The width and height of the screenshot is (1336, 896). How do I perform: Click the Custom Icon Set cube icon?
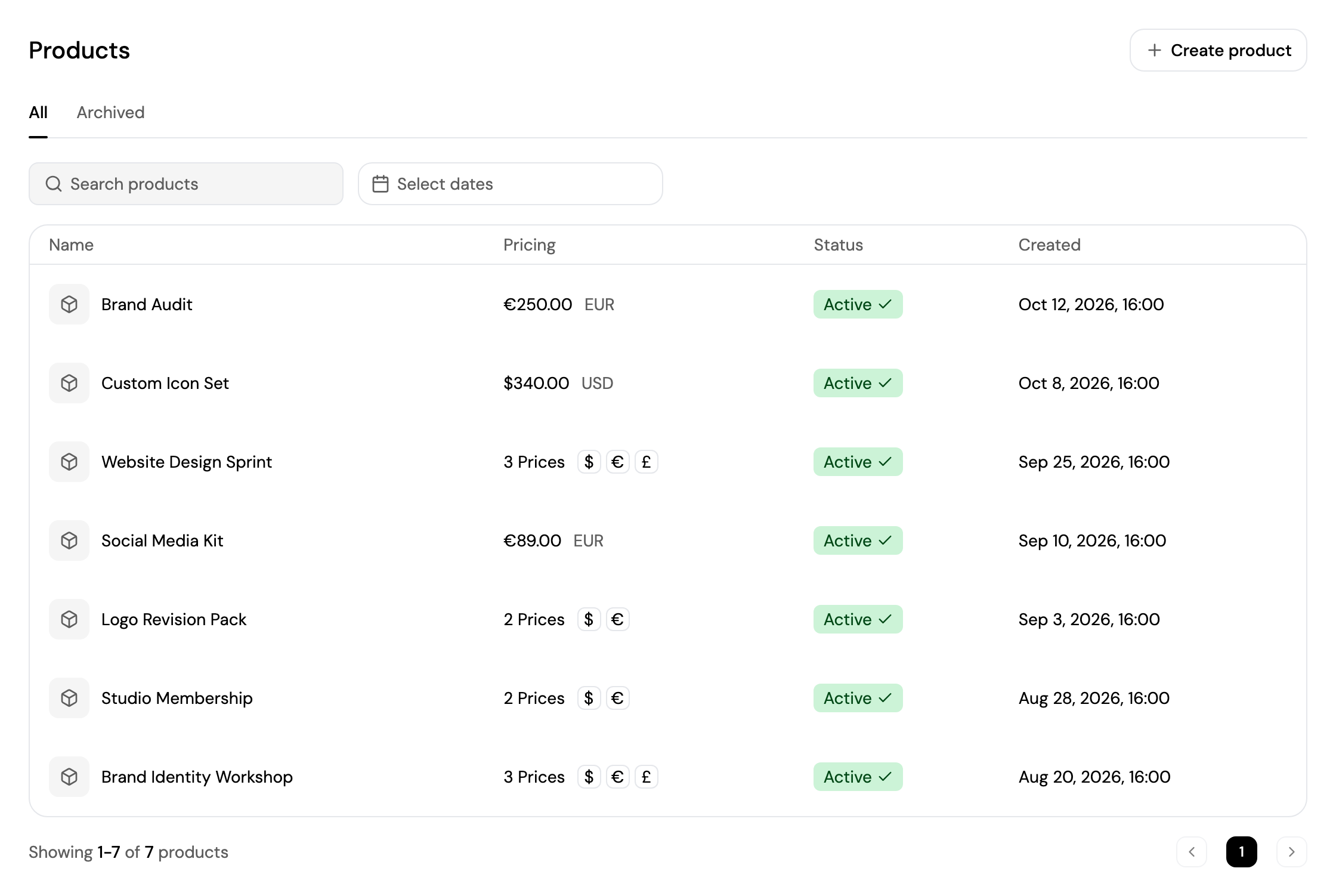69,383
